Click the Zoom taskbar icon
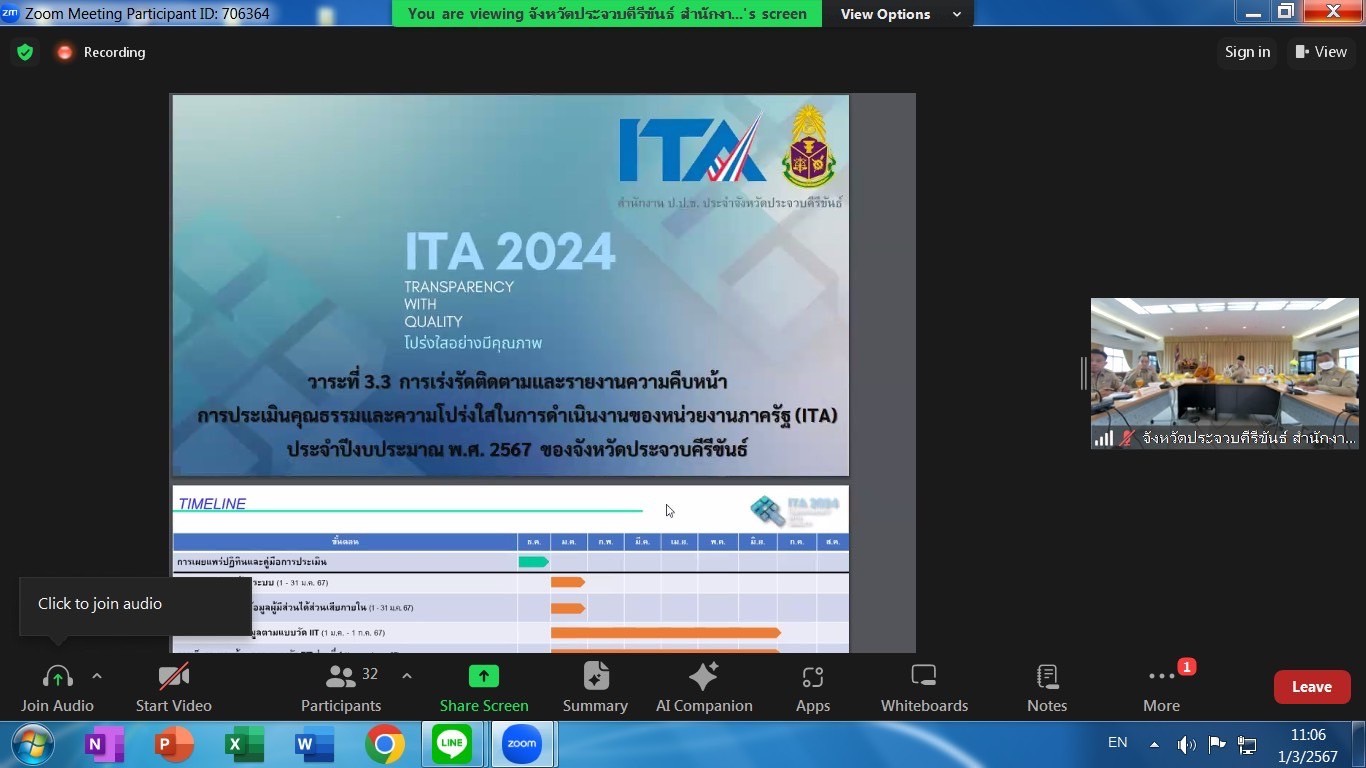The image size is (1366, 768). click(522, 745)
